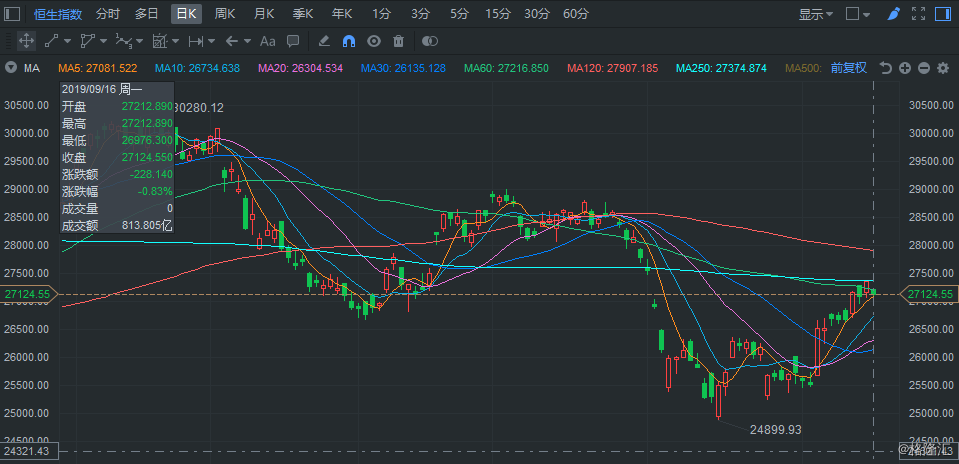The image size is (959, 464).
Task: Toggle drawings visibility eye icon
Action: tap(374, 41)
